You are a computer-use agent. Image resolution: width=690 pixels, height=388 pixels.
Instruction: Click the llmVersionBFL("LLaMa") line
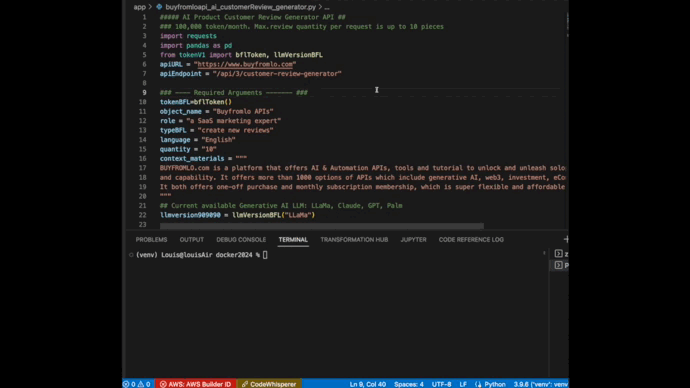tap(237, 215)
